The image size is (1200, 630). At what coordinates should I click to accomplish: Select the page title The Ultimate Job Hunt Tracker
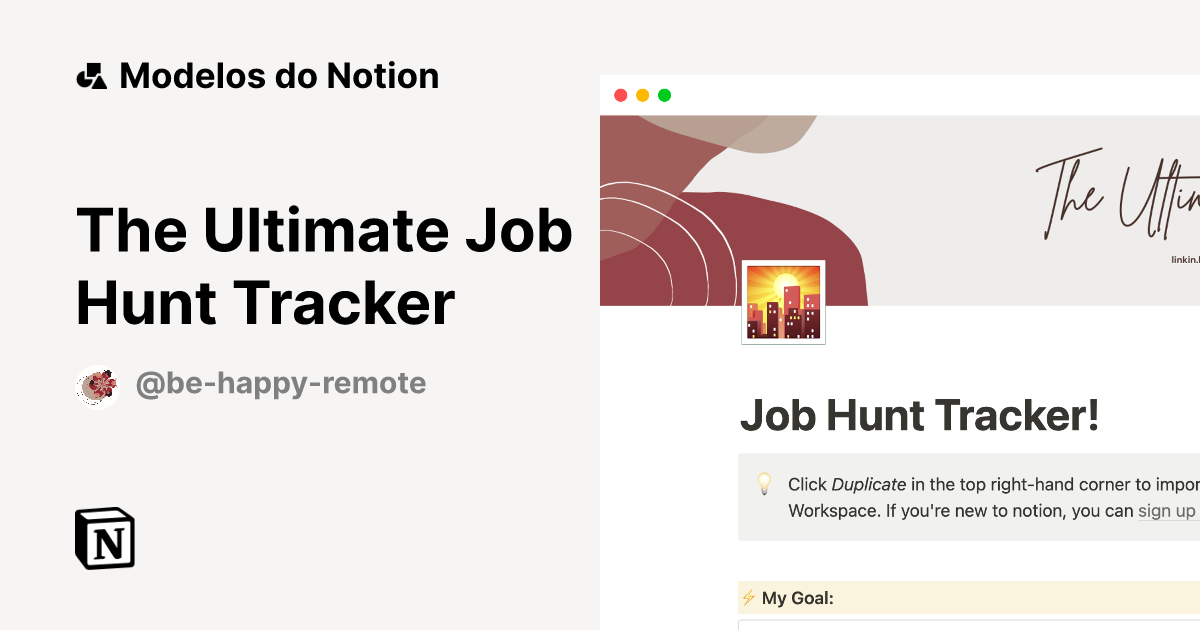tap(324, 265)
